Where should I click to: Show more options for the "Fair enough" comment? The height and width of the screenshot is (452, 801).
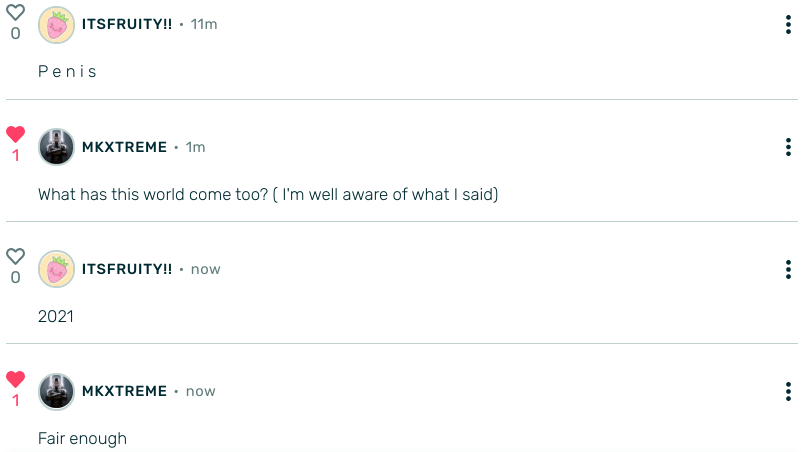(x=788, y=391)
